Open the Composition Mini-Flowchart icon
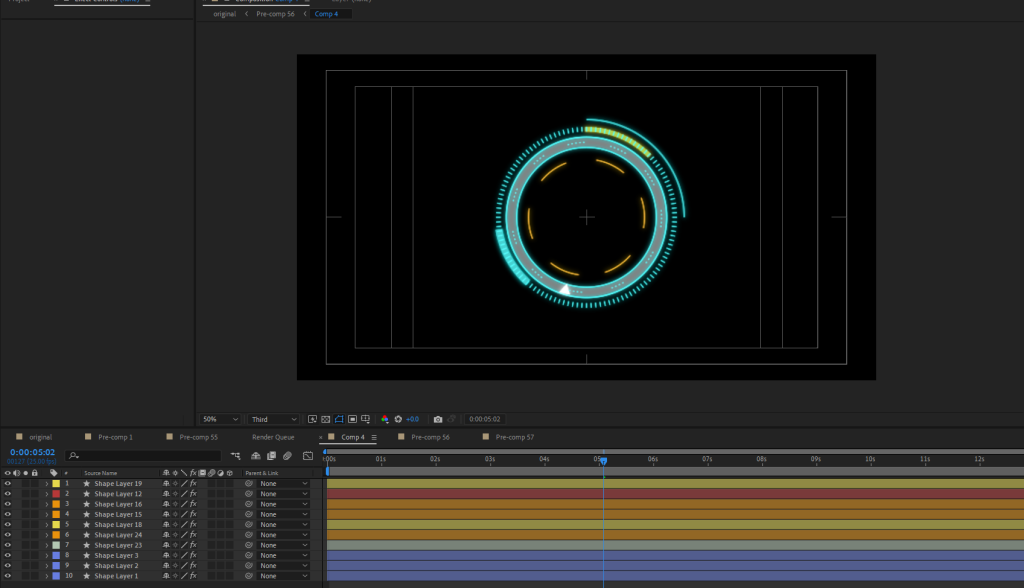1024x588 pixels. tap(236, 456)
